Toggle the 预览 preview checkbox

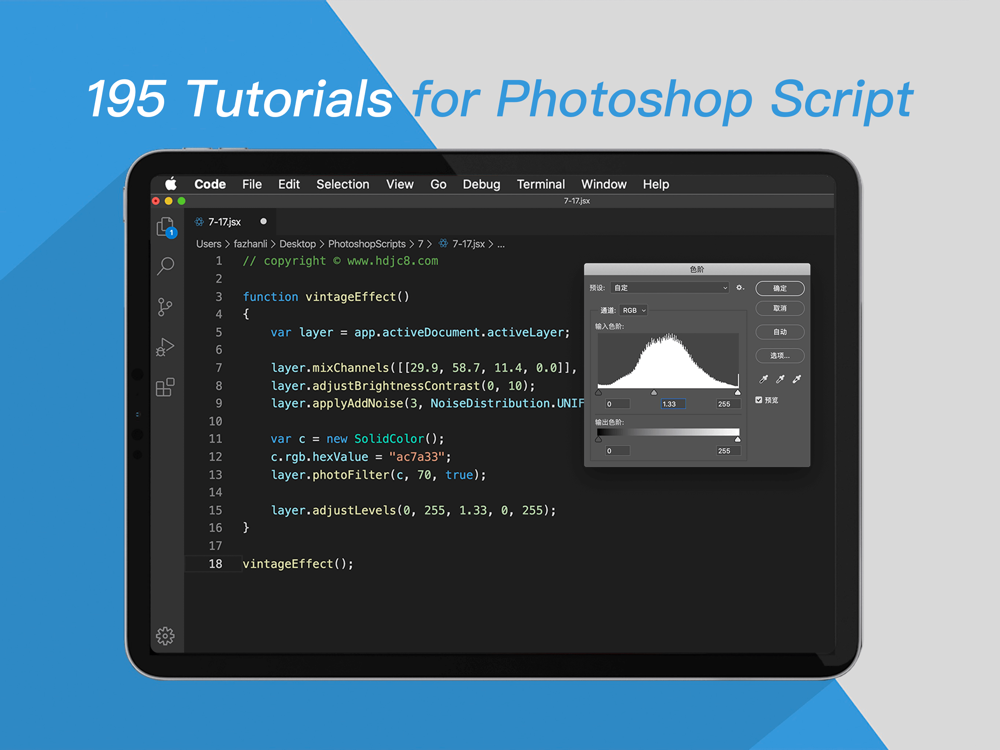click(759, 400)
